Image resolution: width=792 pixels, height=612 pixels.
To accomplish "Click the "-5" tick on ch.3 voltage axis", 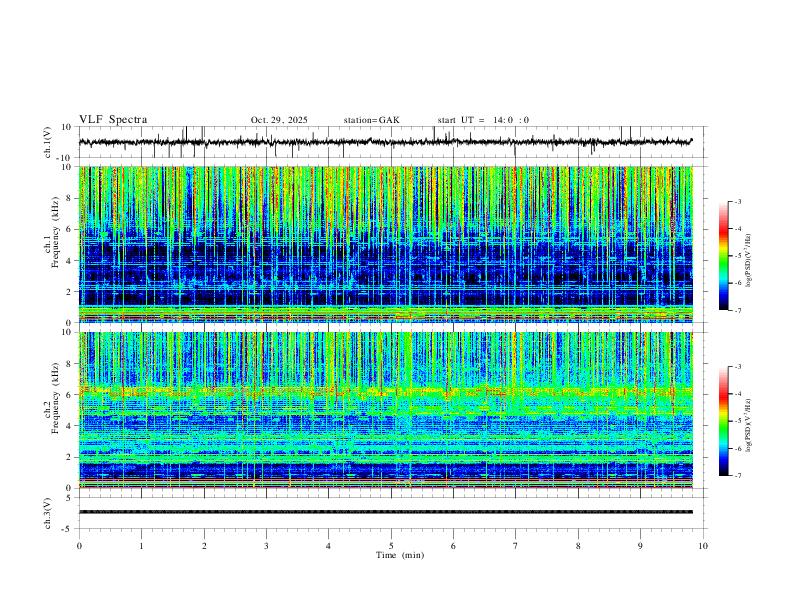I will point(68,529).
